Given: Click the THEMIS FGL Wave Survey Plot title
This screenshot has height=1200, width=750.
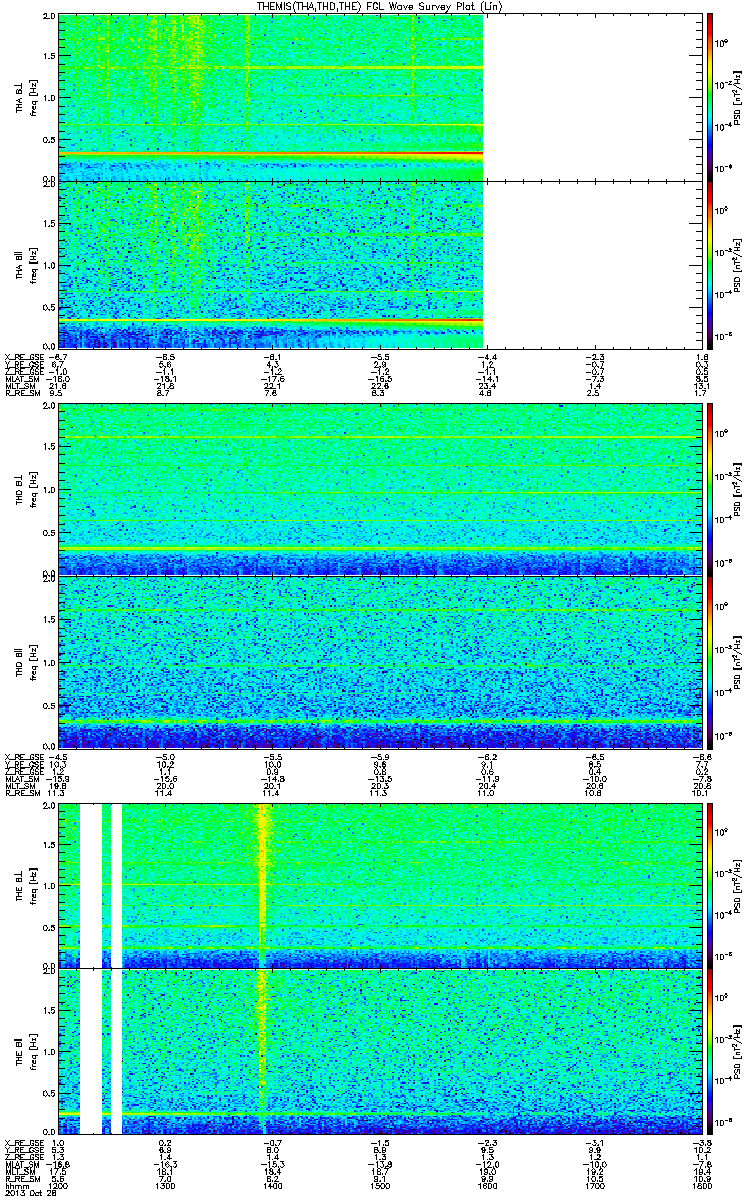Looking at the screenshot, I should pos(377,7).
